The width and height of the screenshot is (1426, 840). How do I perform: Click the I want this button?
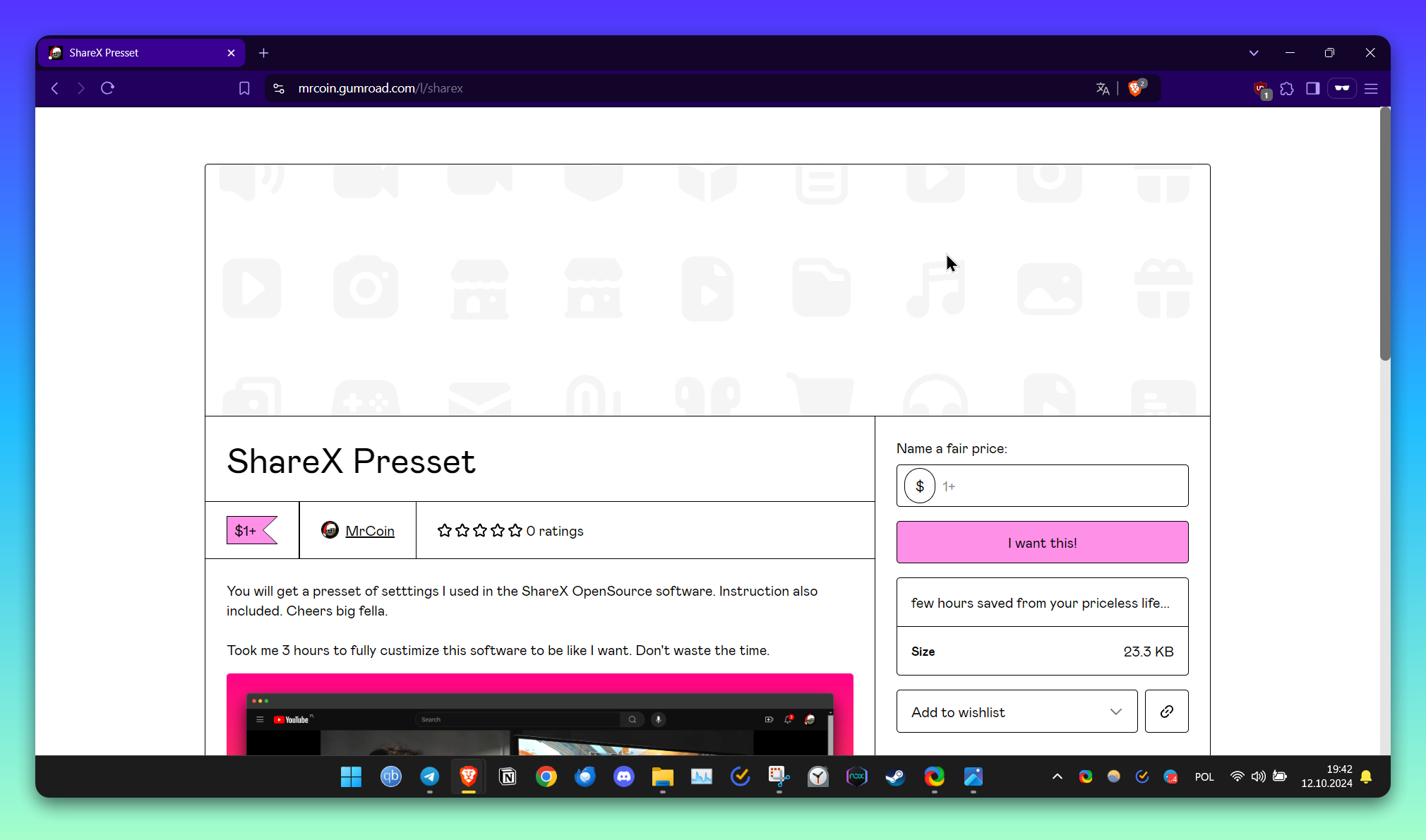[x=1042, y=542]
